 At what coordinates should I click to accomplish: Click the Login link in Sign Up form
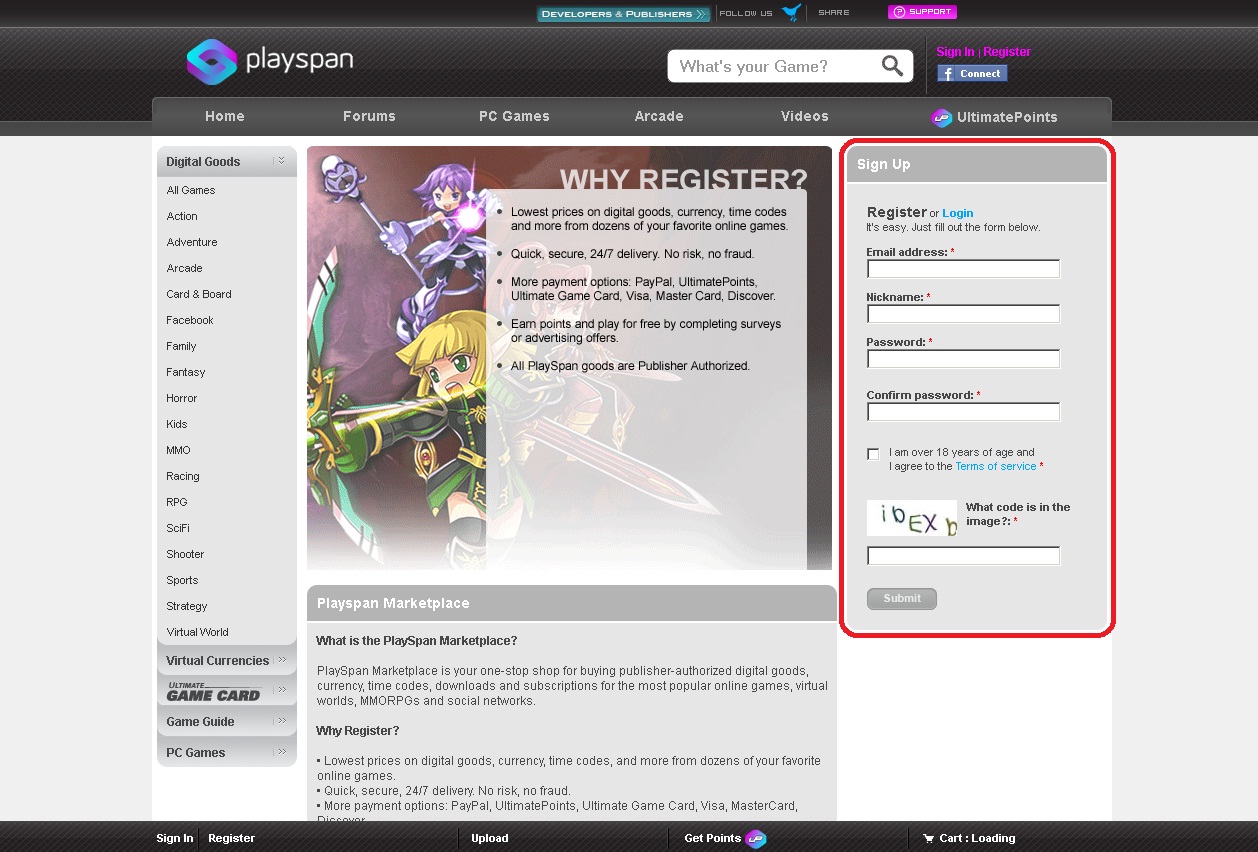[957, 213]
